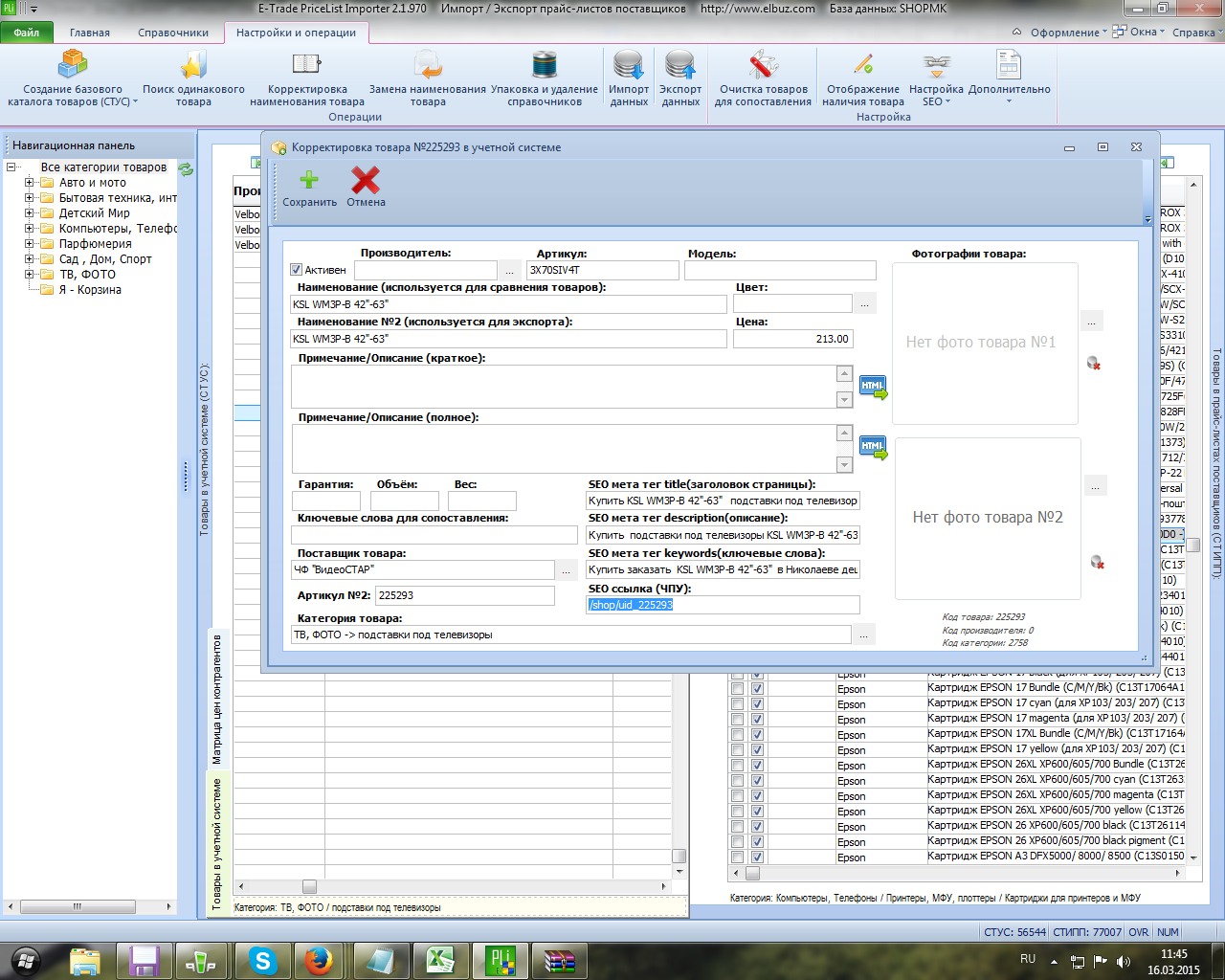The height and width of the screenshot is (980, 1225).
Task: Open Excel from the taskbar
Action: click(439, 960)
